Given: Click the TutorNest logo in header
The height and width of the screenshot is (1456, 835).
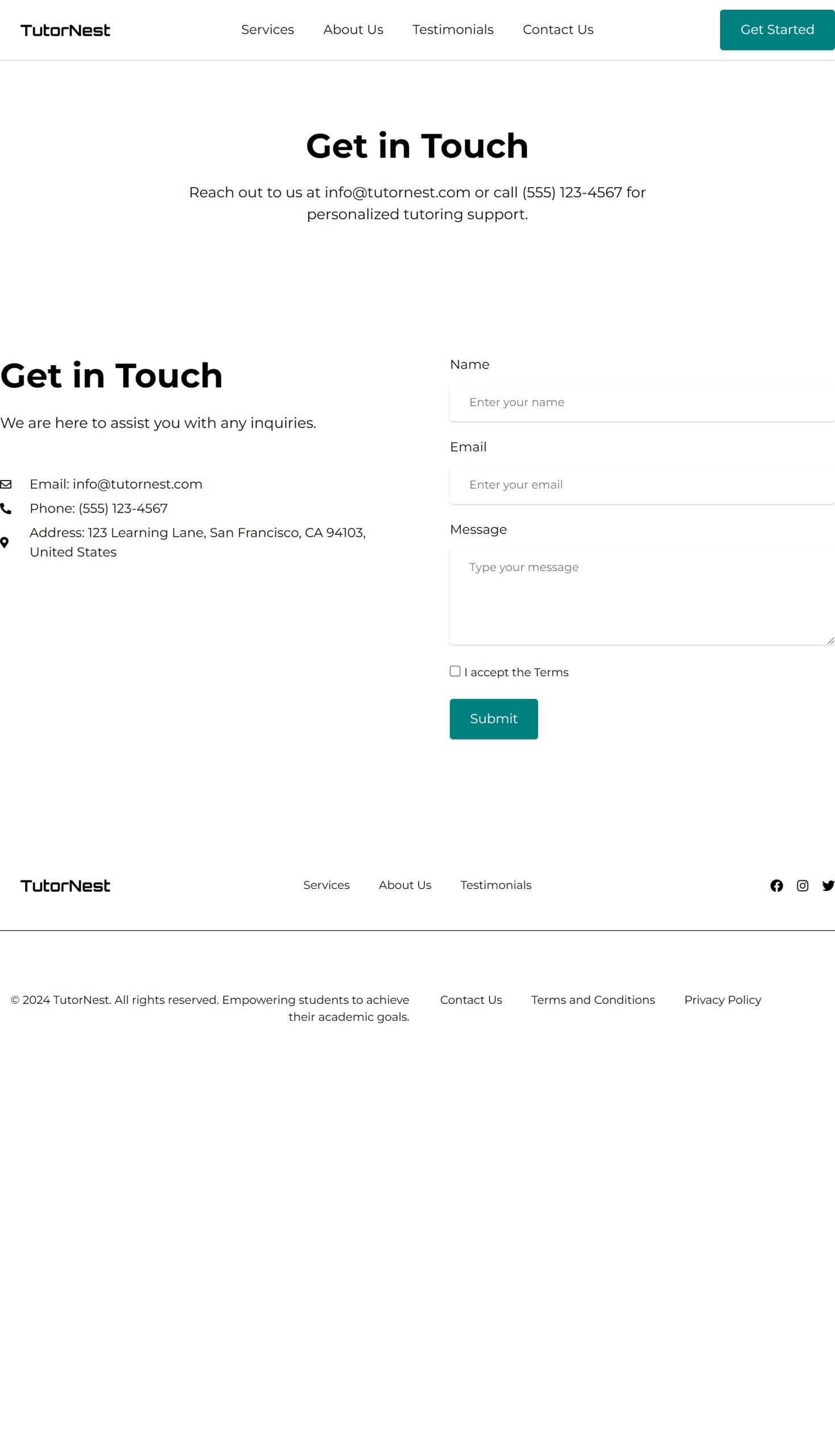Looking at the screenshot, I should point(65,30).
